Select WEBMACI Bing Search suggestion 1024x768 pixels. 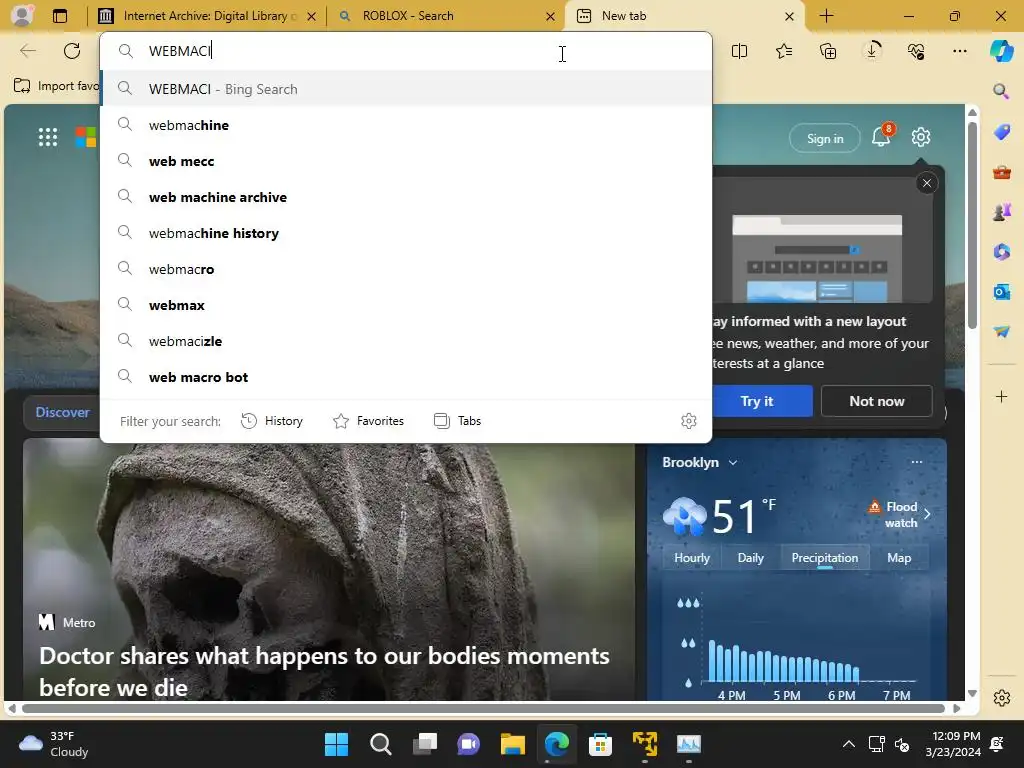pyautogui.click(x=406, y=89)
